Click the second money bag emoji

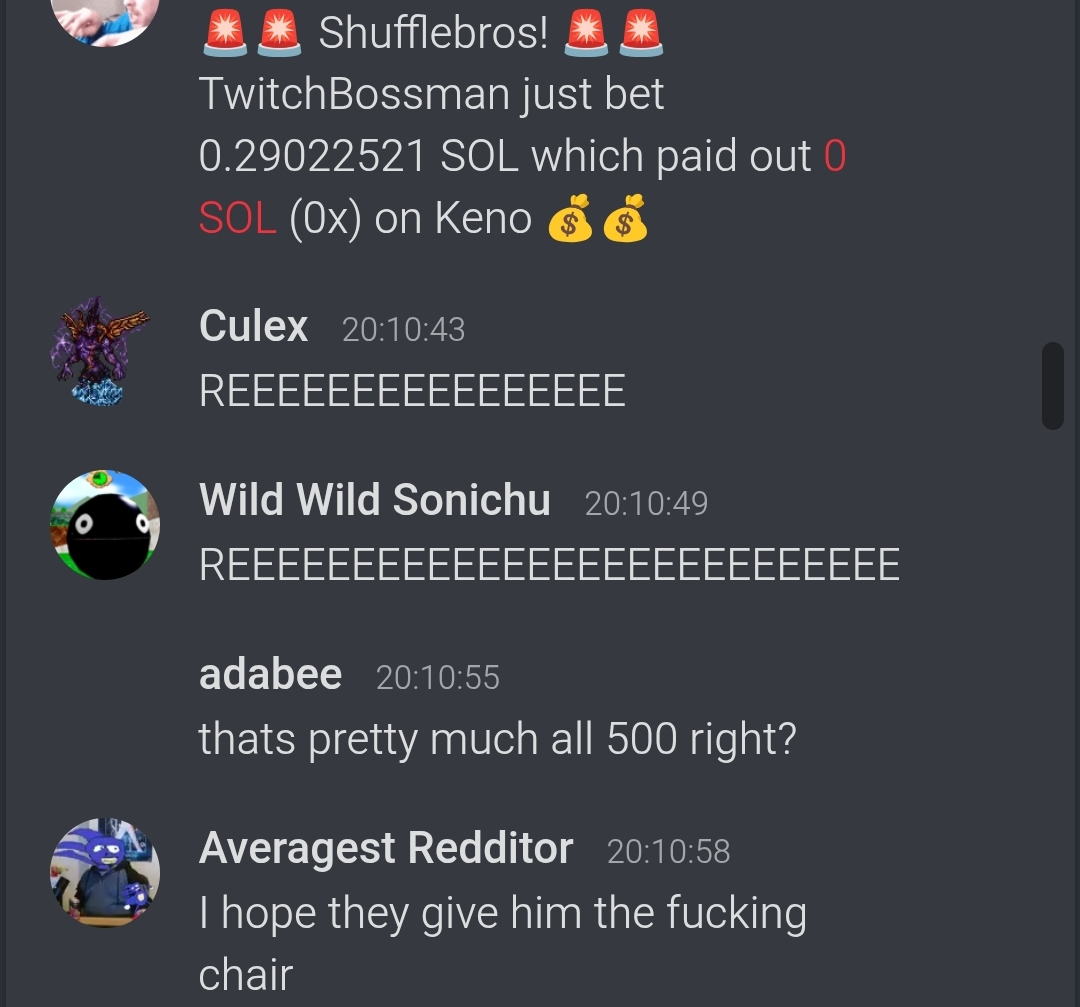click(625, 218)
